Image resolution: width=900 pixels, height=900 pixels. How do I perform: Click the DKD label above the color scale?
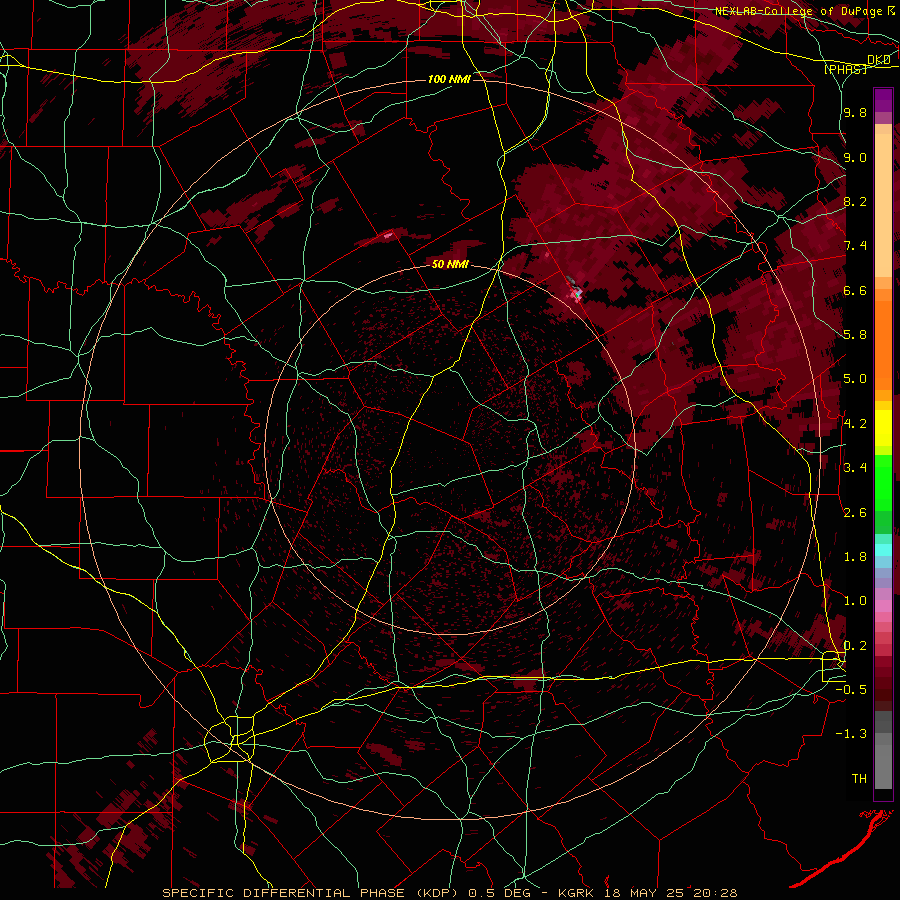click(x=879, y=60)
